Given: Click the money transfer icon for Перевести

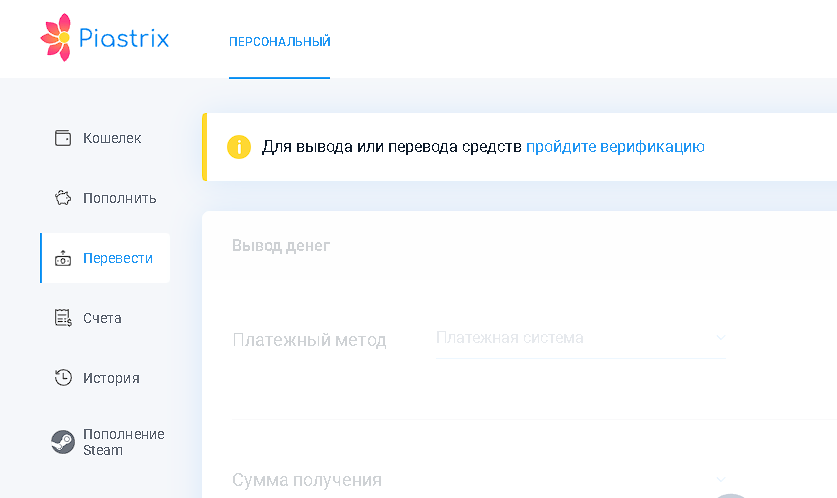Looking at the screenshot, I should (x=63, y=258).
